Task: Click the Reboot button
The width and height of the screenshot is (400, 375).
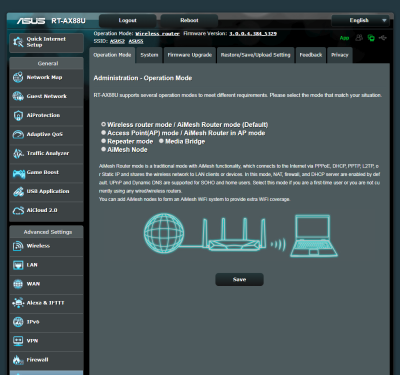Action: pyautogui.click(x=189, y=21)
